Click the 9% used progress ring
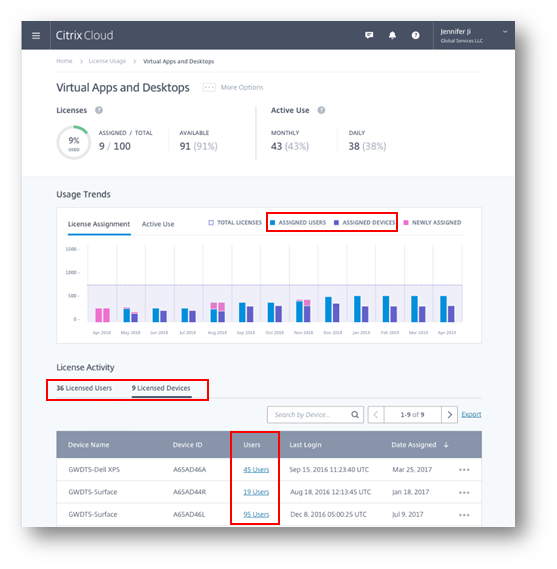The width and height of the screenshot is (557, 569). (74, 143)
